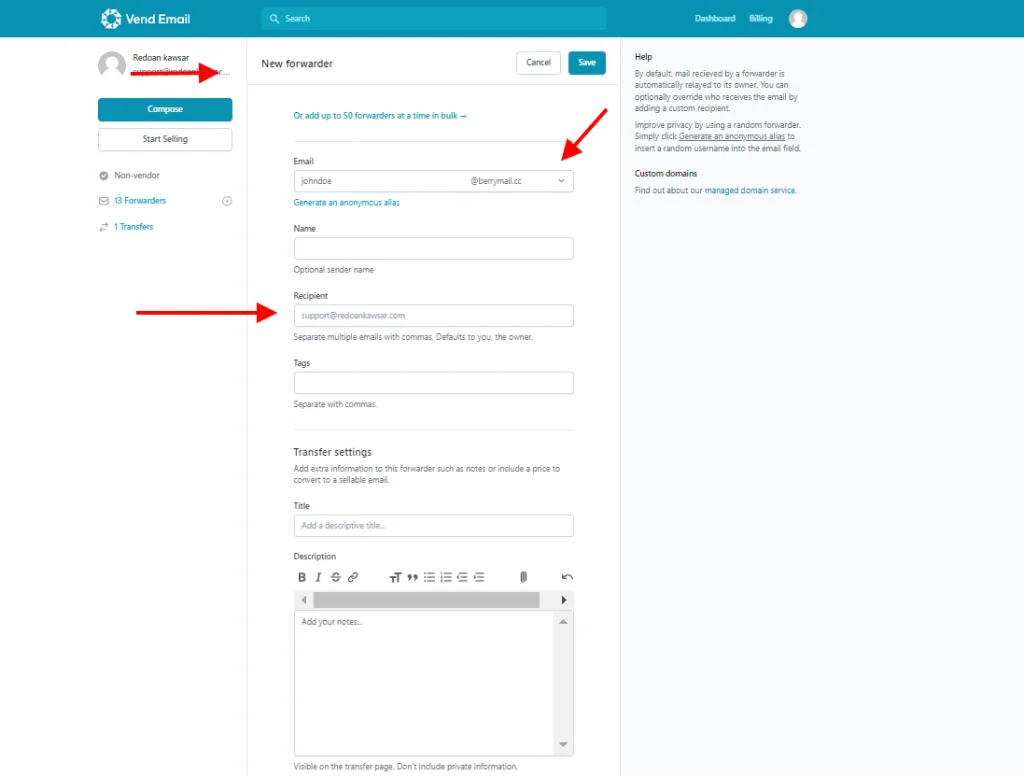Open the Dashboard page from top navigation
The height and width of the screenshot is (776, 1024).
point(715,19)
